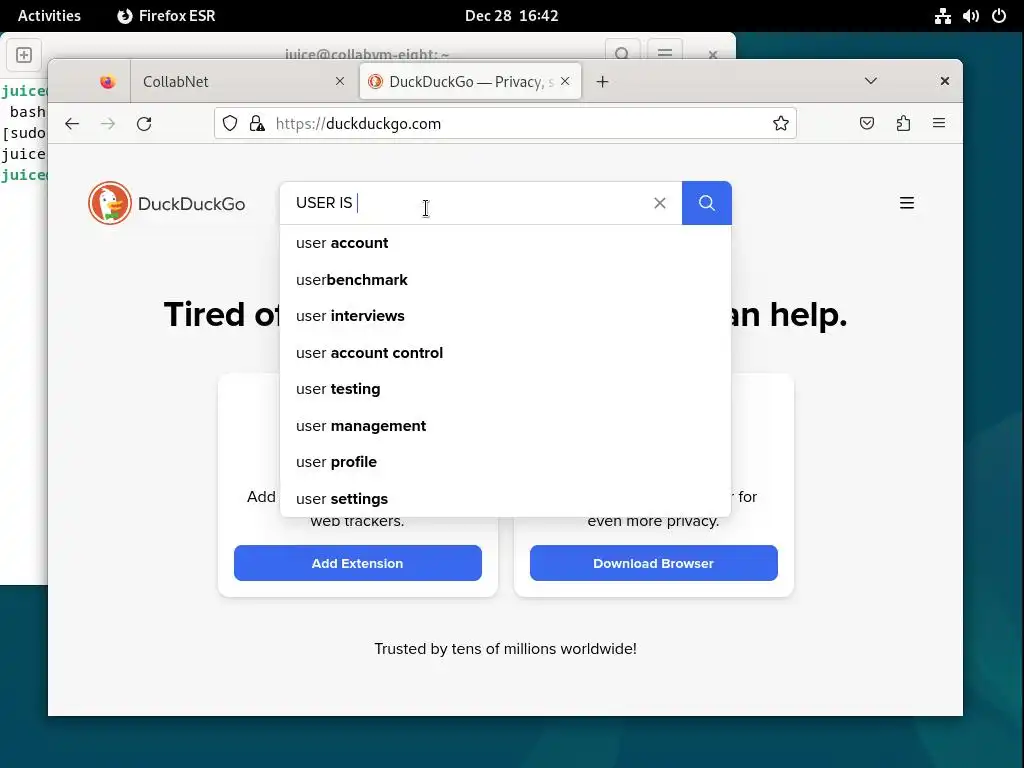Choose suggestion 'user account'
This screenshot has width=1024, height=768.
[x=505, y=243]
